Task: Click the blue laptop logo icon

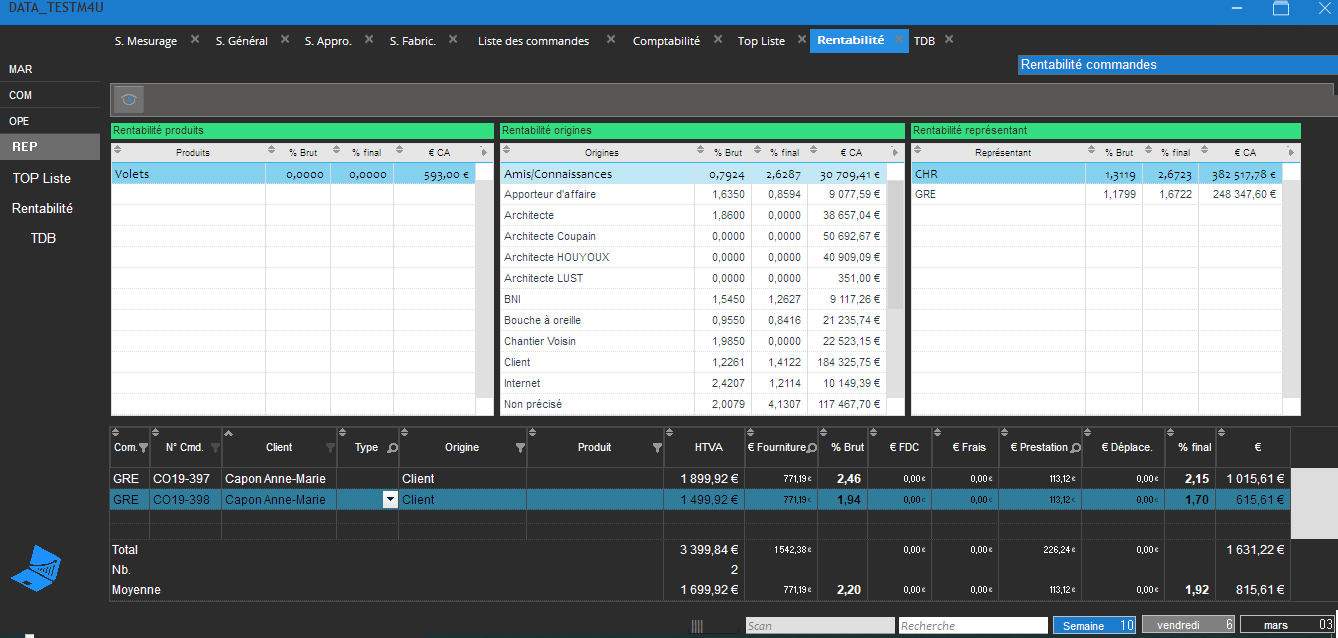Action: point(36,568)
